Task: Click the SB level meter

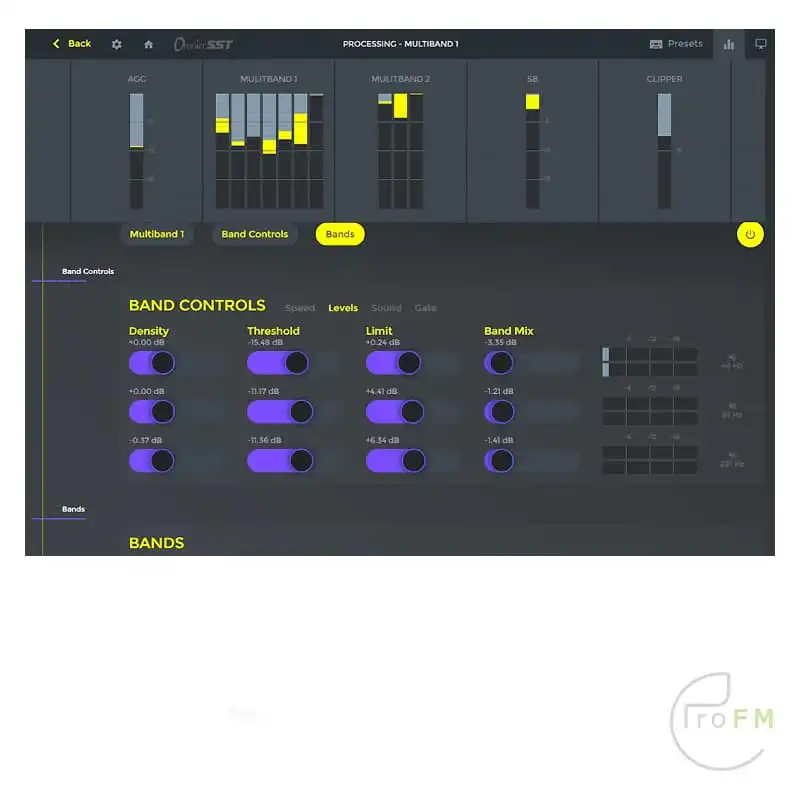Action: pos(532,140)
